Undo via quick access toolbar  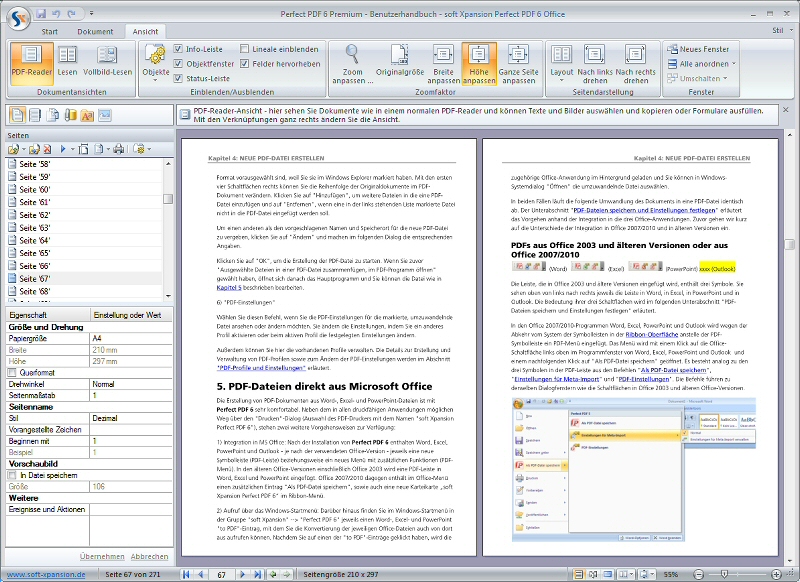[57, 13]
